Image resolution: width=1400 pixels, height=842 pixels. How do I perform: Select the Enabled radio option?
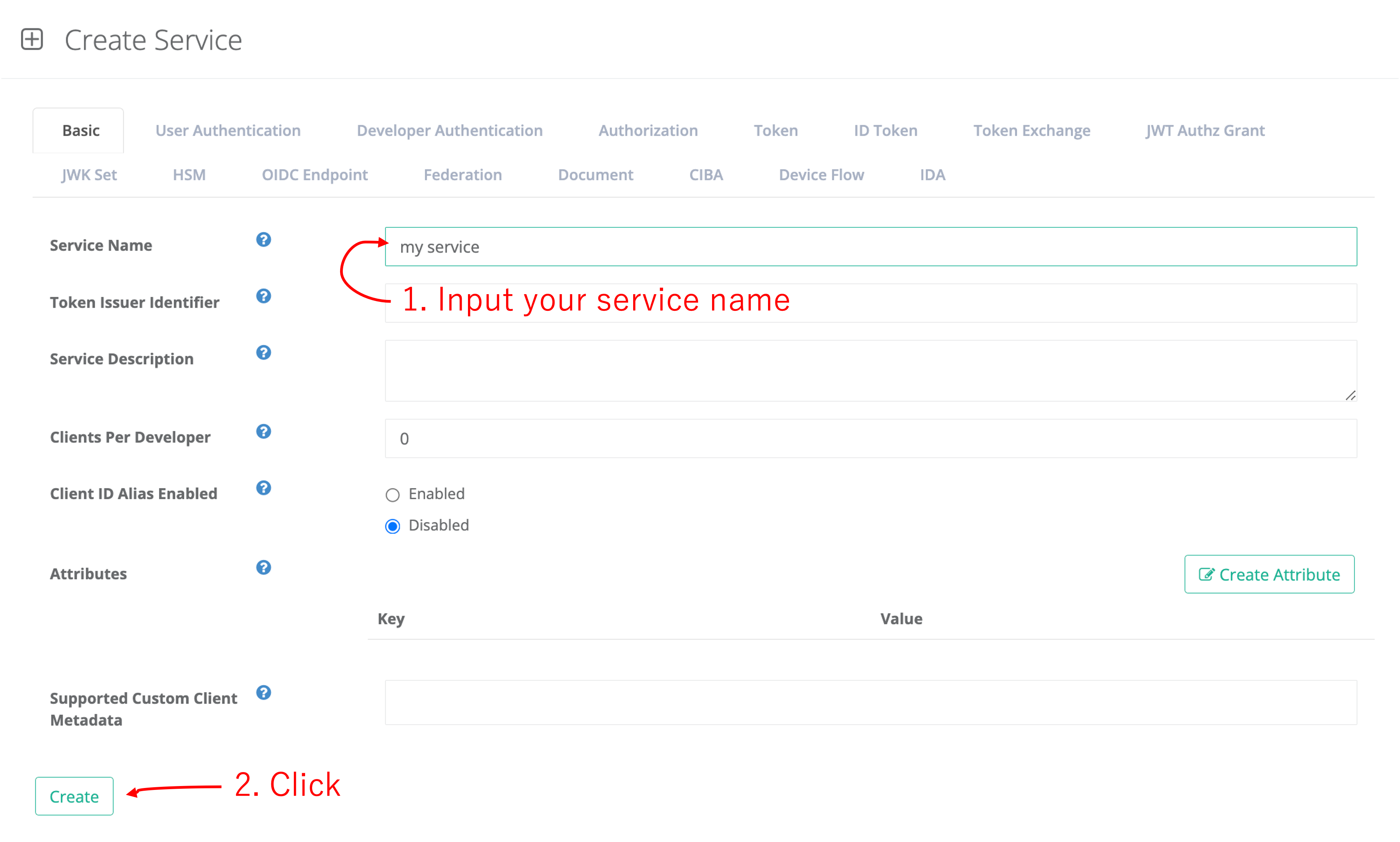pos(393,495)
